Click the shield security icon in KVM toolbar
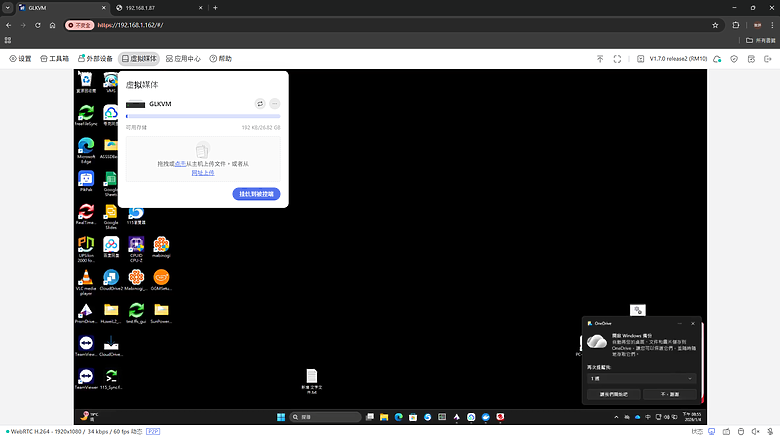Viewport: 780px width, 438px height. point(734,59)
